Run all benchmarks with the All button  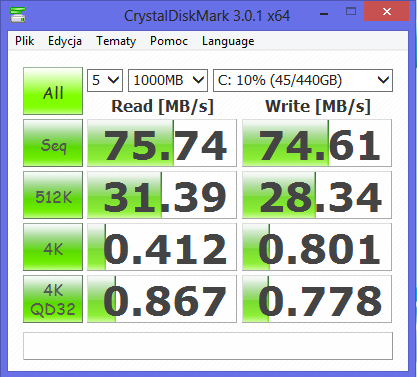pos(53,91)
